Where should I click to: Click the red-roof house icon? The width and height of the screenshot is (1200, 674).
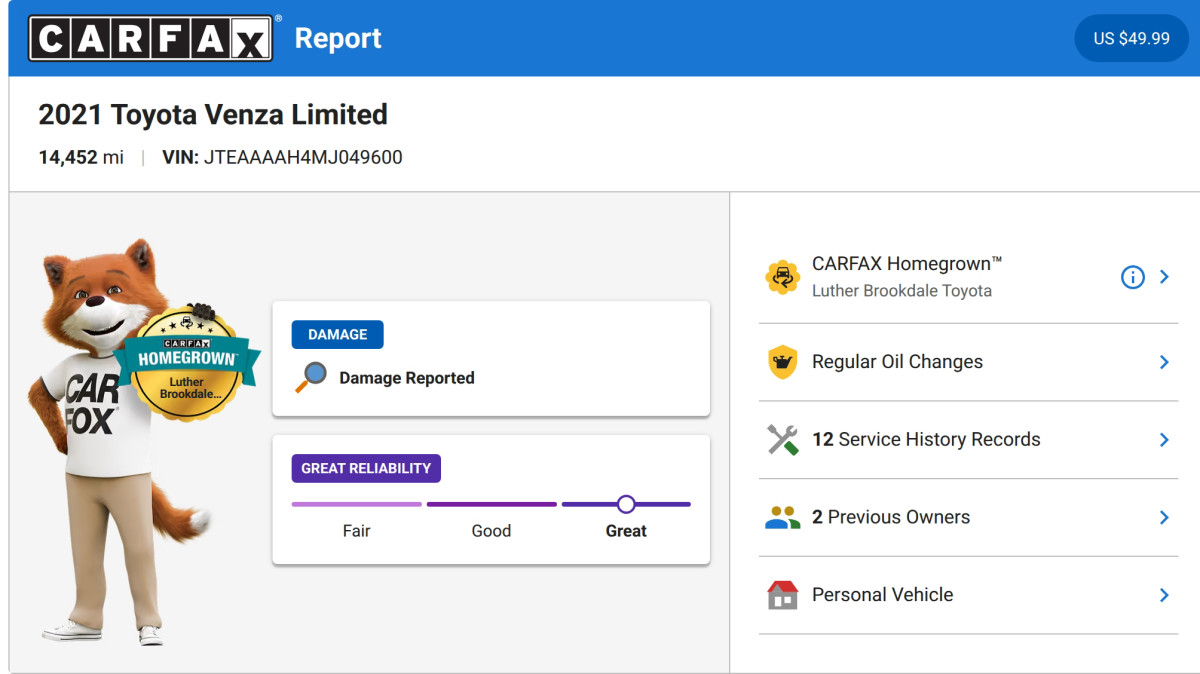[x=782, y=595]
